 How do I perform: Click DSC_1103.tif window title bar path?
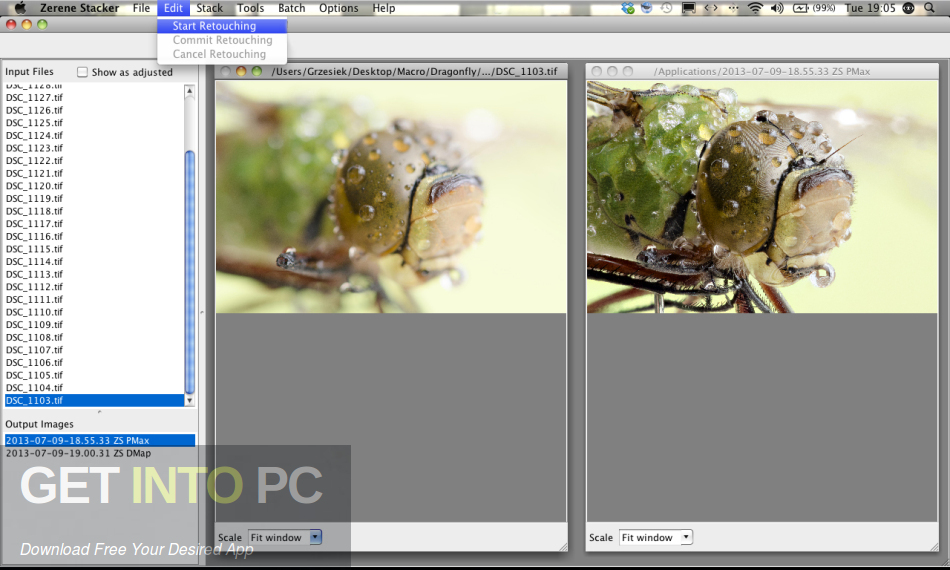(414, 71)
